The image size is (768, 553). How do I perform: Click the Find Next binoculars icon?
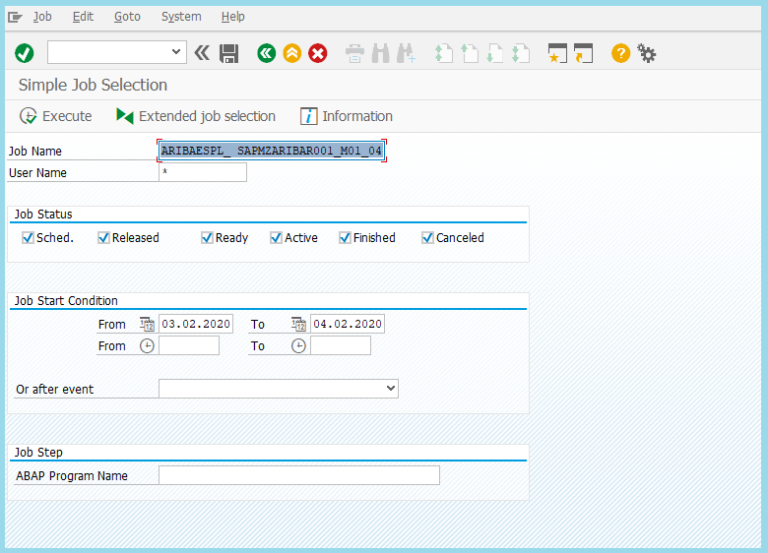click(406, 53)
